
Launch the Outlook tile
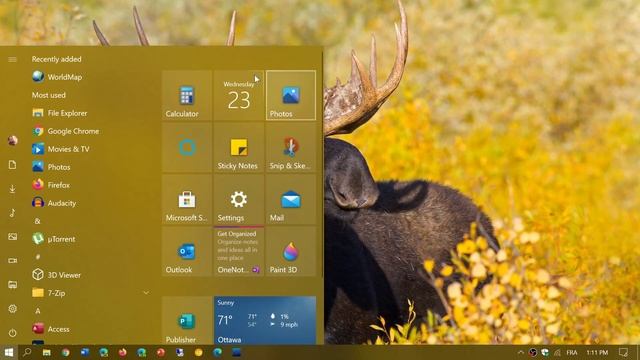[187, 251]
